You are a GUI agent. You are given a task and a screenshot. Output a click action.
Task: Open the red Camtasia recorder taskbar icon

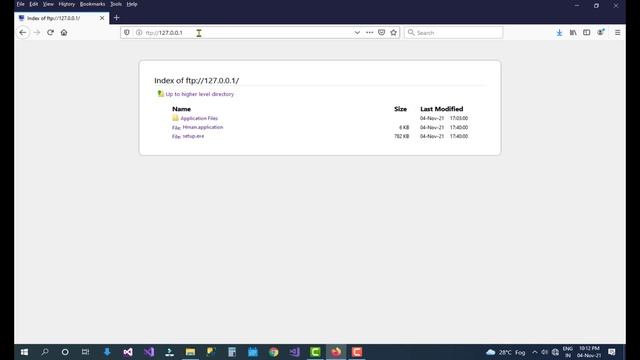coord(357,352)
